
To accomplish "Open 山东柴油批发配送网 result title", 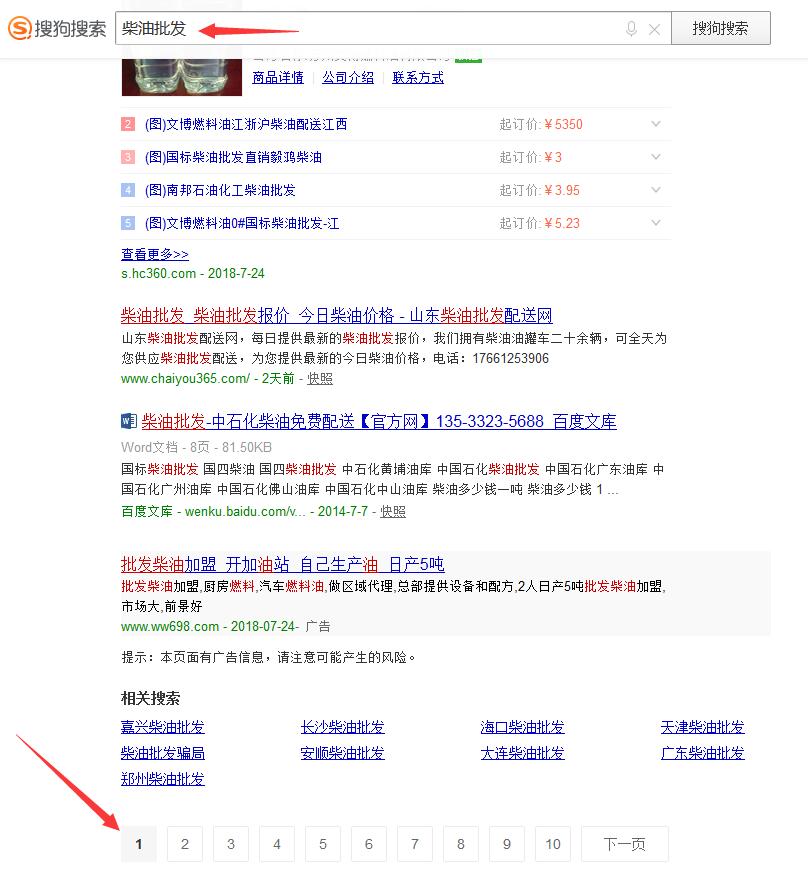I will [336, 316].
